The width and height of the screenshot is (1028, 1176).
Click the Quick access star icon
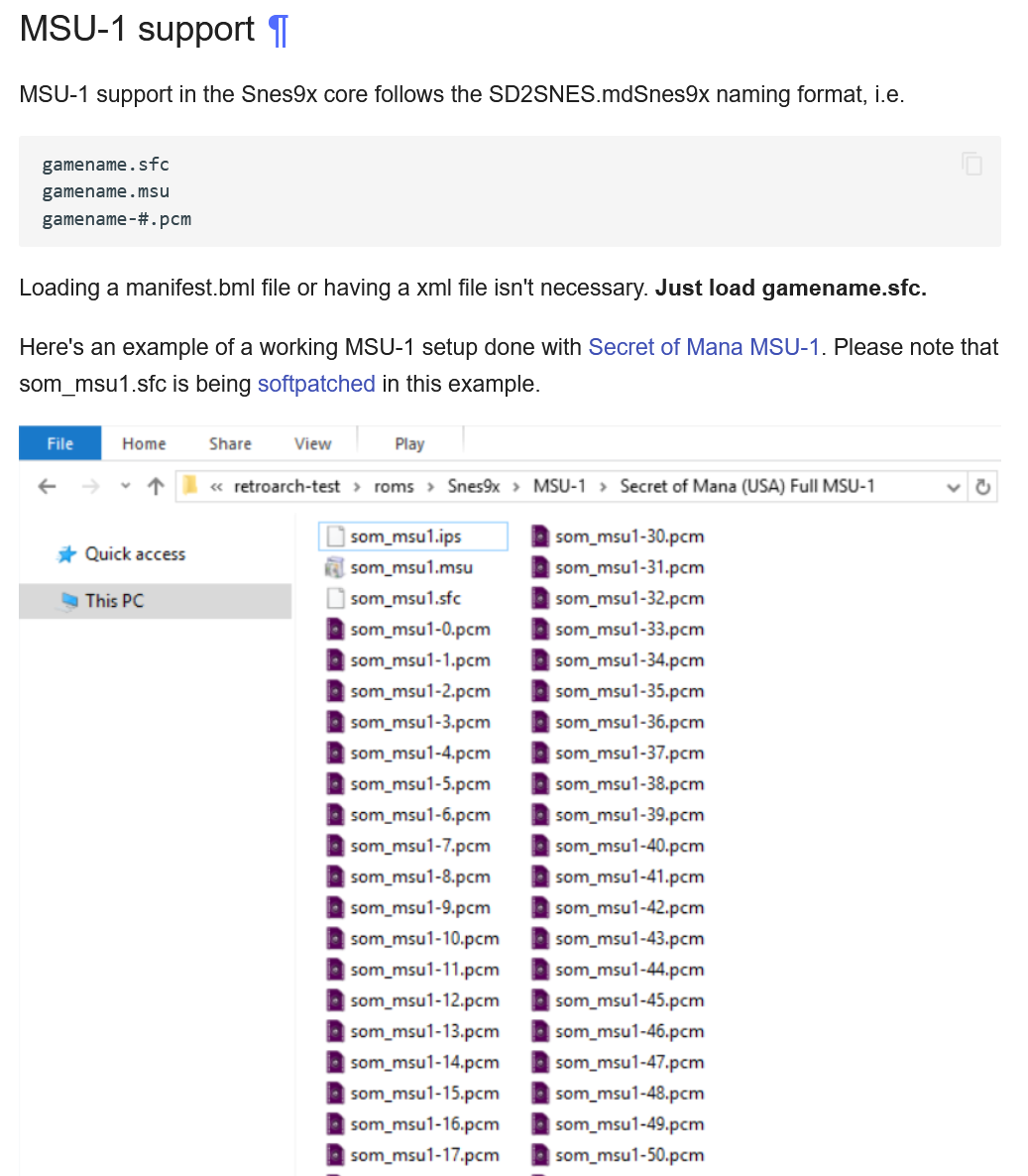tap(66, 554)
